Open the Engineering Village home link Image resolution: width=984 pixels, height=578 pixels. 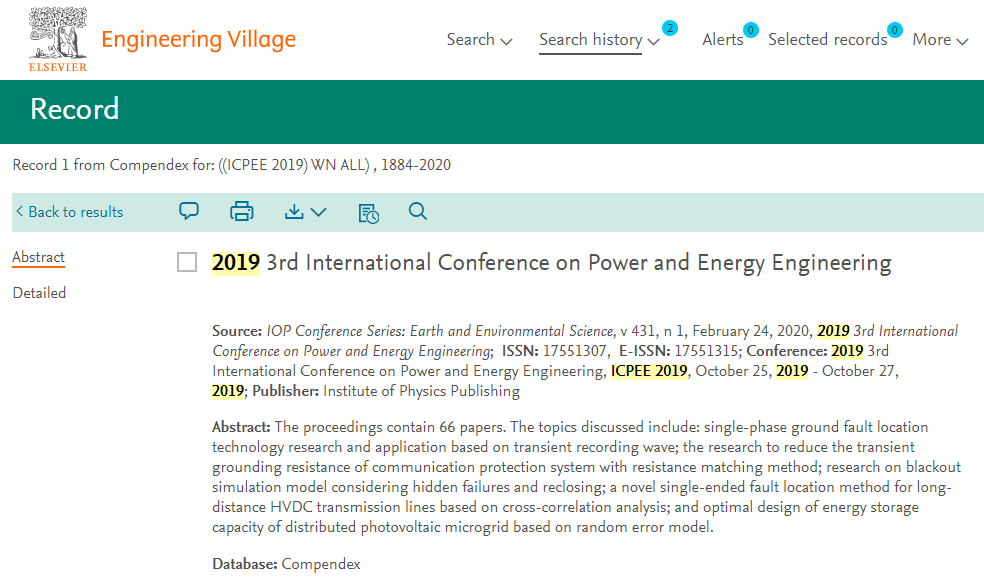198,40
